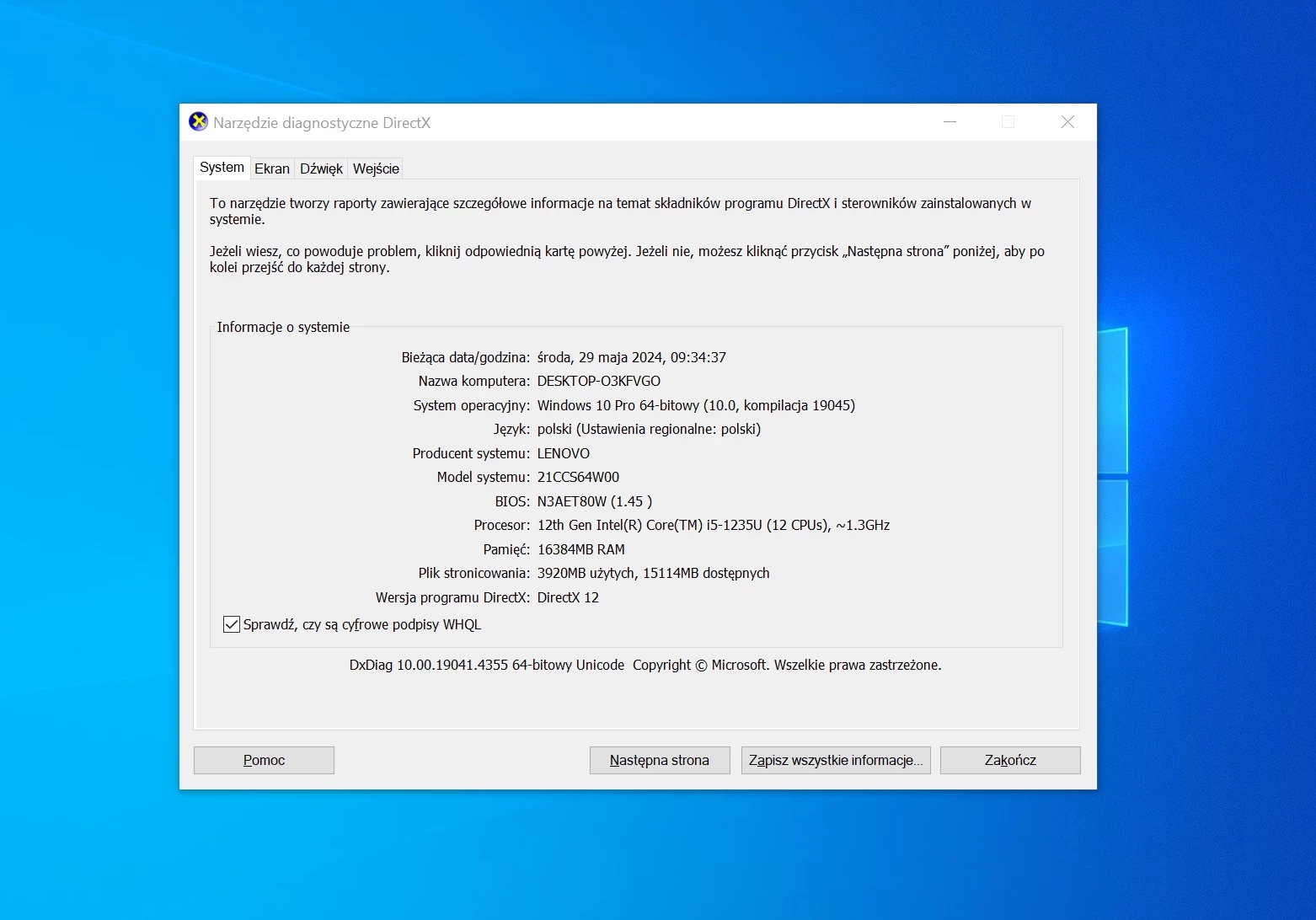The image size is (1316, 920).
Task: Click the Bieżąca data/godzina label
Action: tap(466, 357)
